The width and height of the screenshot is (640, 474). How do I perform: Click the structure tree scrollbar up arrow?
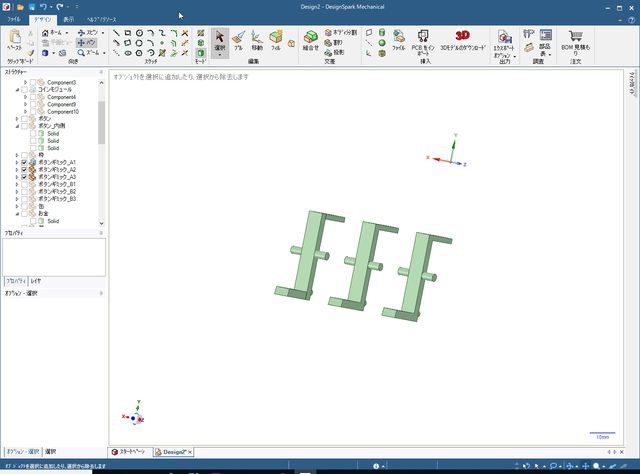(x=101, y=82)
